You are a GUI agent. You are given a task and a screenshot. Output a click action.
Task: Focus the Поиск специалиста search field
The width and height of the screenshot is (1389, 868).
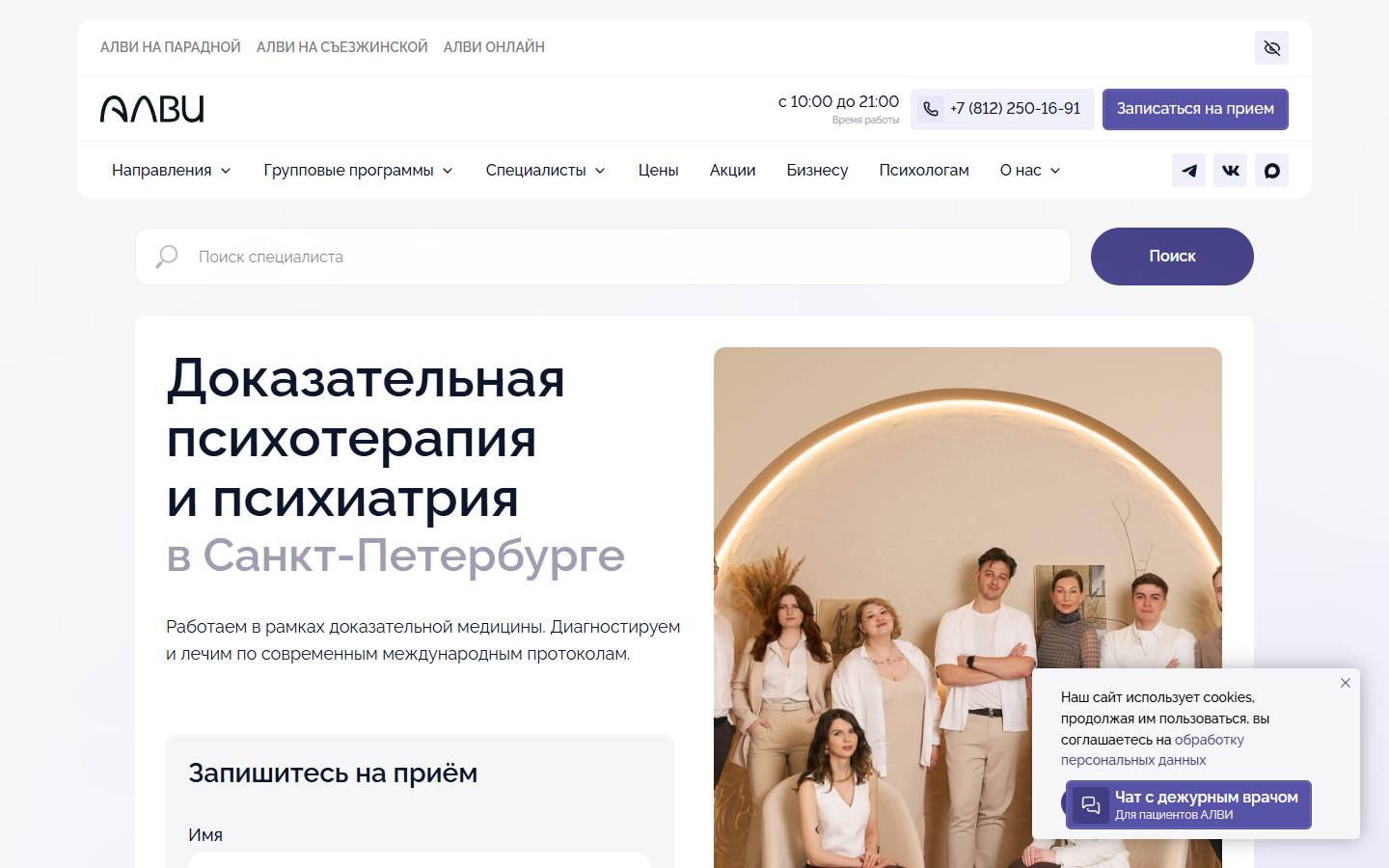pyautogui.click(x=603, y=257)
